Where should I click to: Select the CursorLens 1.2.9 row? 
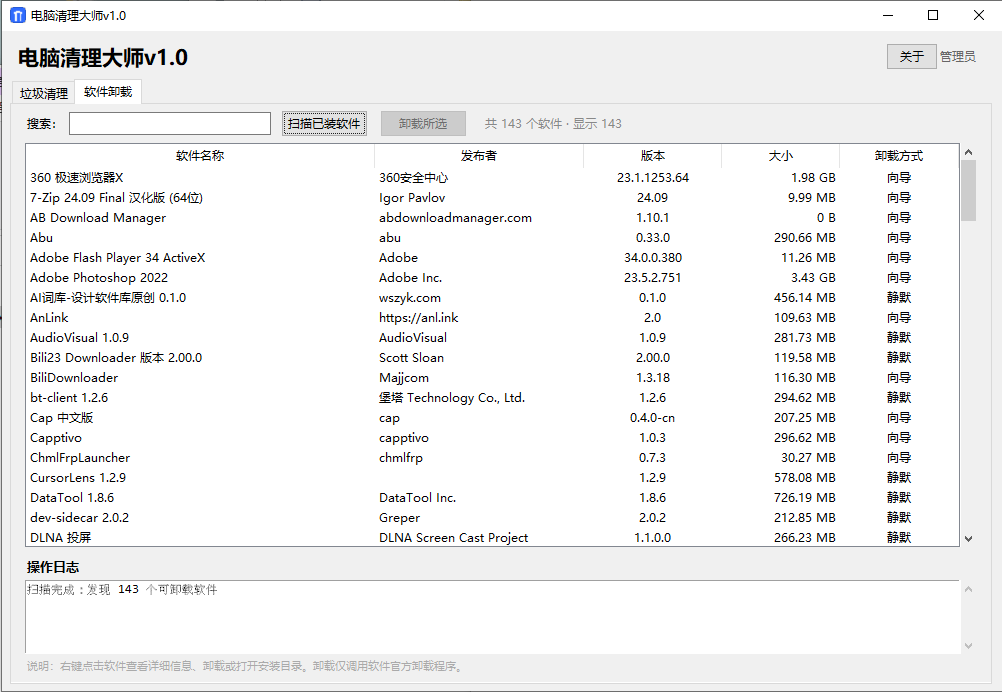coord(492,477)
